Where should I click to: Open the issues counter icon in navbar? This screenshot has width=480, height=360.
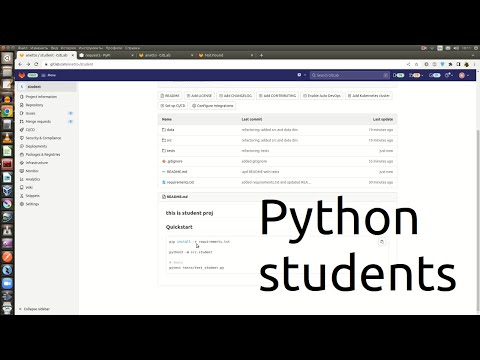[398, 75]
